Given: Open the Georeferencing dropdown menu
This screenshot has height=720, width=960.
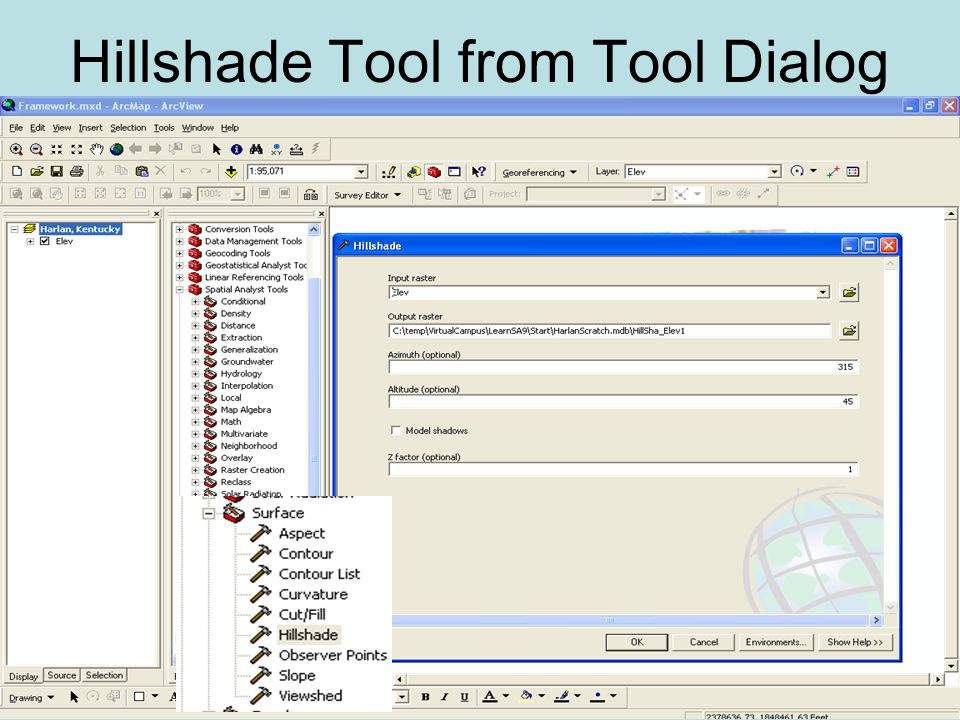Looking at the screenshot, I should click(x=539, y=173).
